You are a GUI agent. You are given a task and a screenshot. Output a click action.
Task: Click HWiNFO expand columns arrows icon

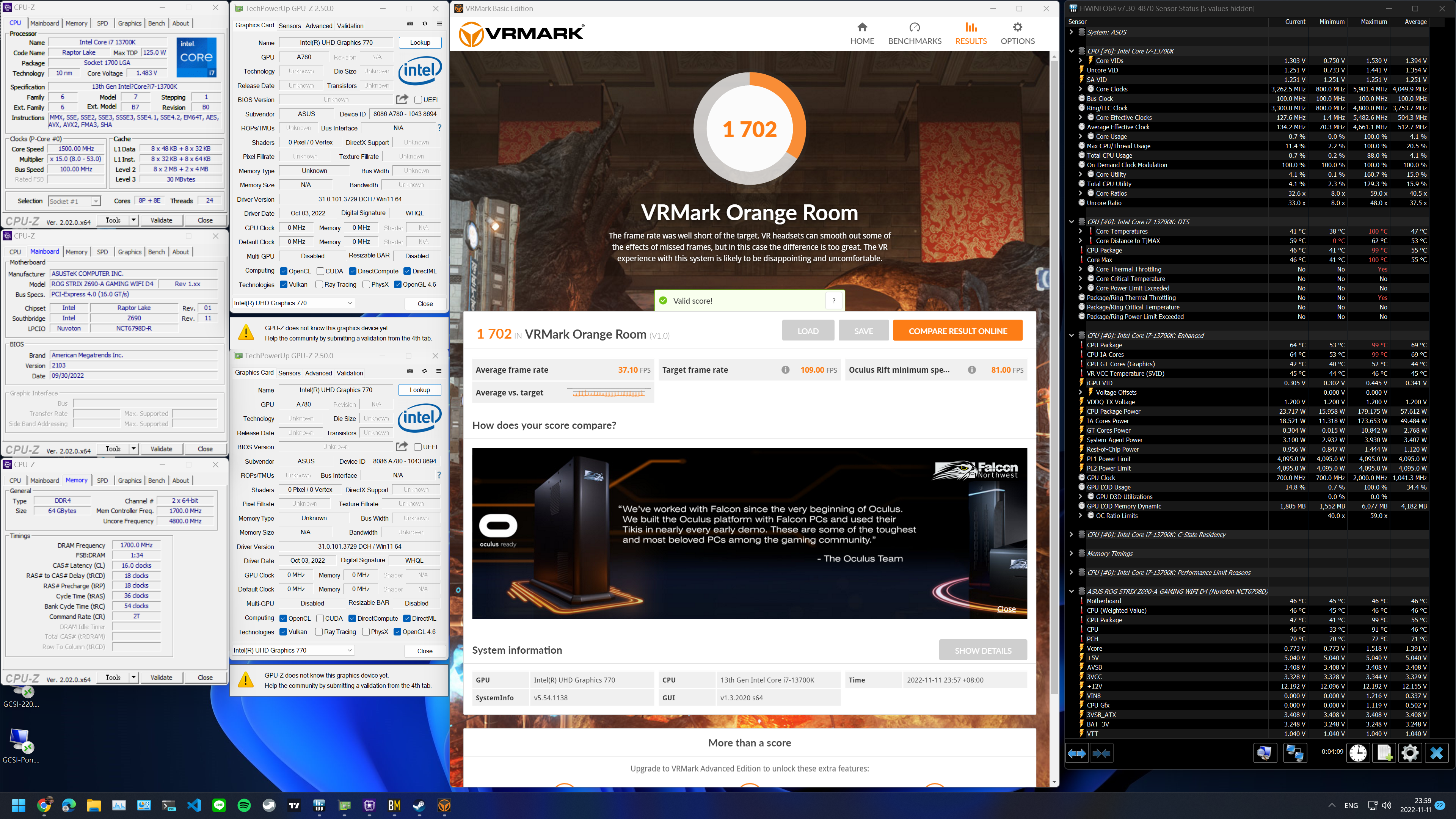(1077, 753)
